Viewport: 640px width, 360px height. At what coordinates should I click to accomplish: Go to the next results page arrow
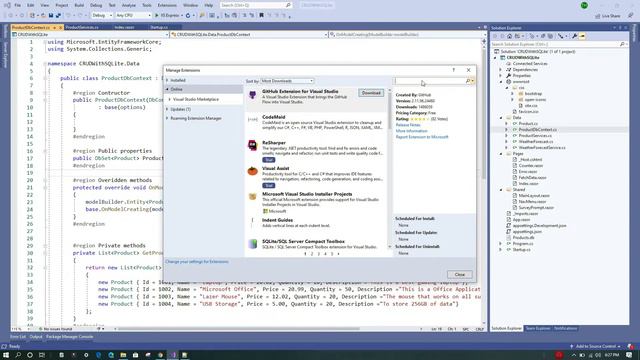338,254
